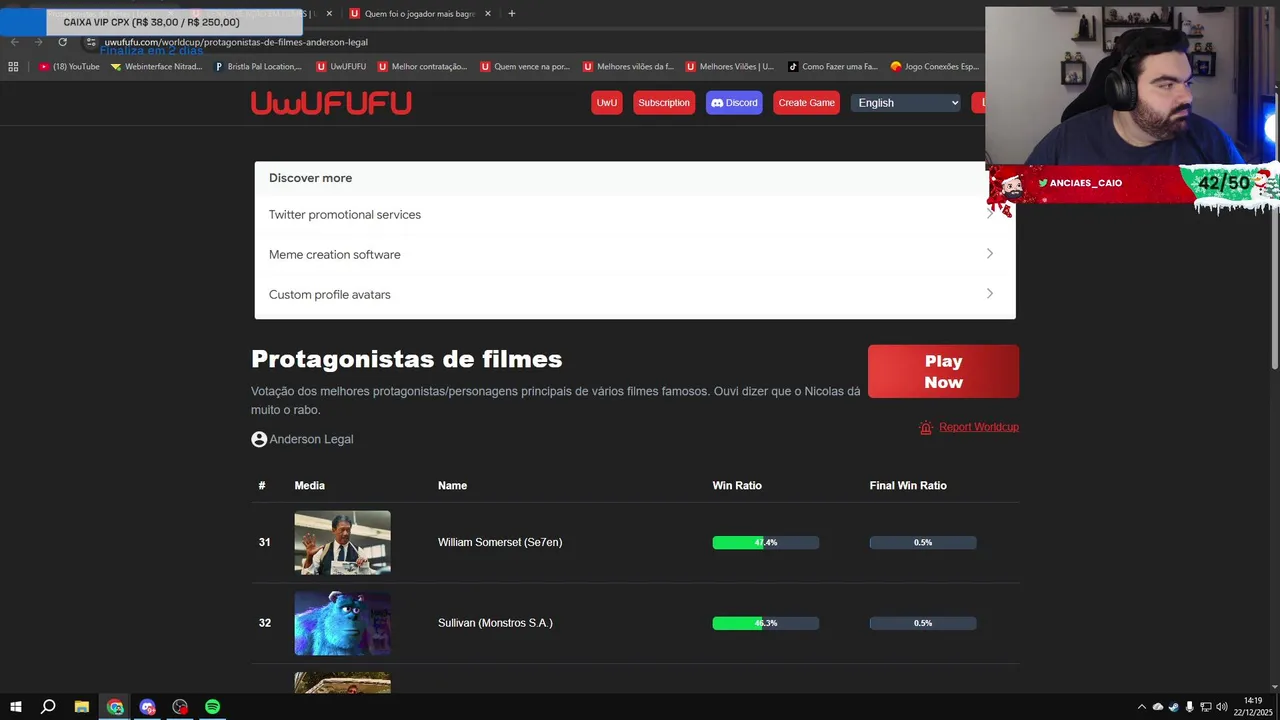Open a new browser tab
The image size is (1280, 720).
pos(511,14)
